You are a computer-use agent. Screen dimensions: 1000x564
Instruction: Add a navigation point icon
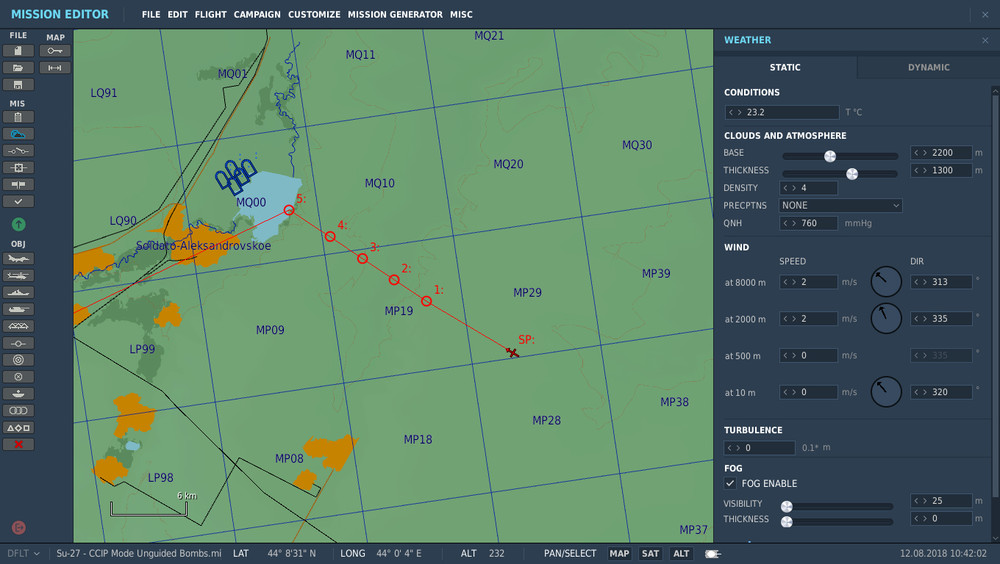(x=18, y=343)
